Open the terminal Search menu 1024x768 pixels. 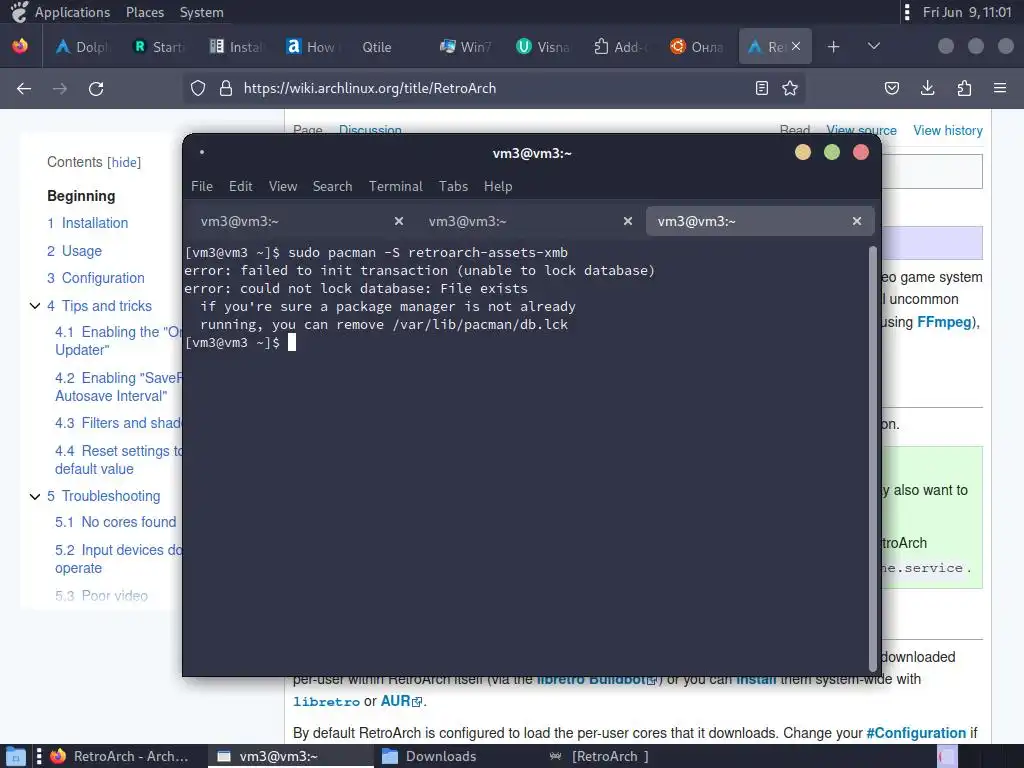point(332,187)
